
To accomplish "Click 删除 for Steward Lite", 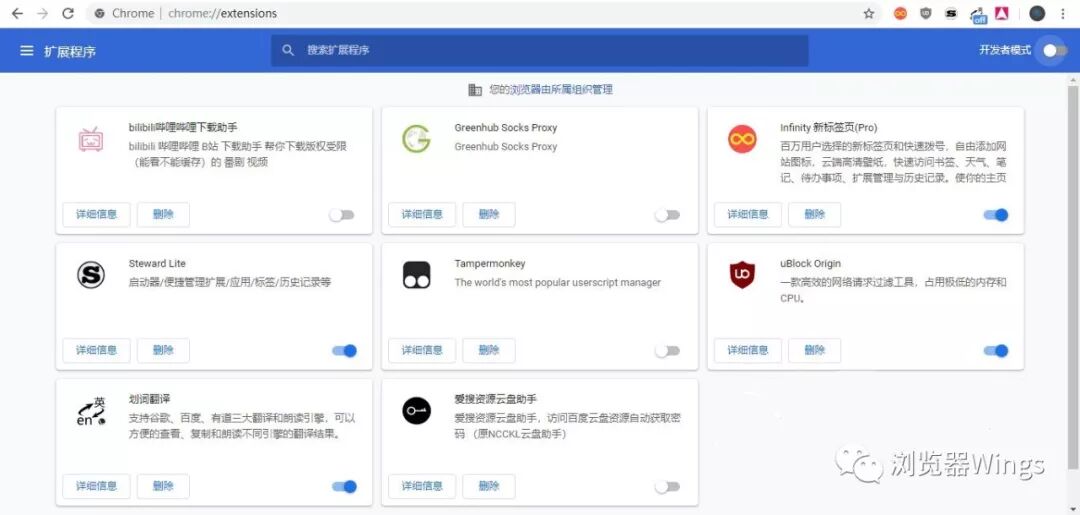I will [x=163, y=350].
